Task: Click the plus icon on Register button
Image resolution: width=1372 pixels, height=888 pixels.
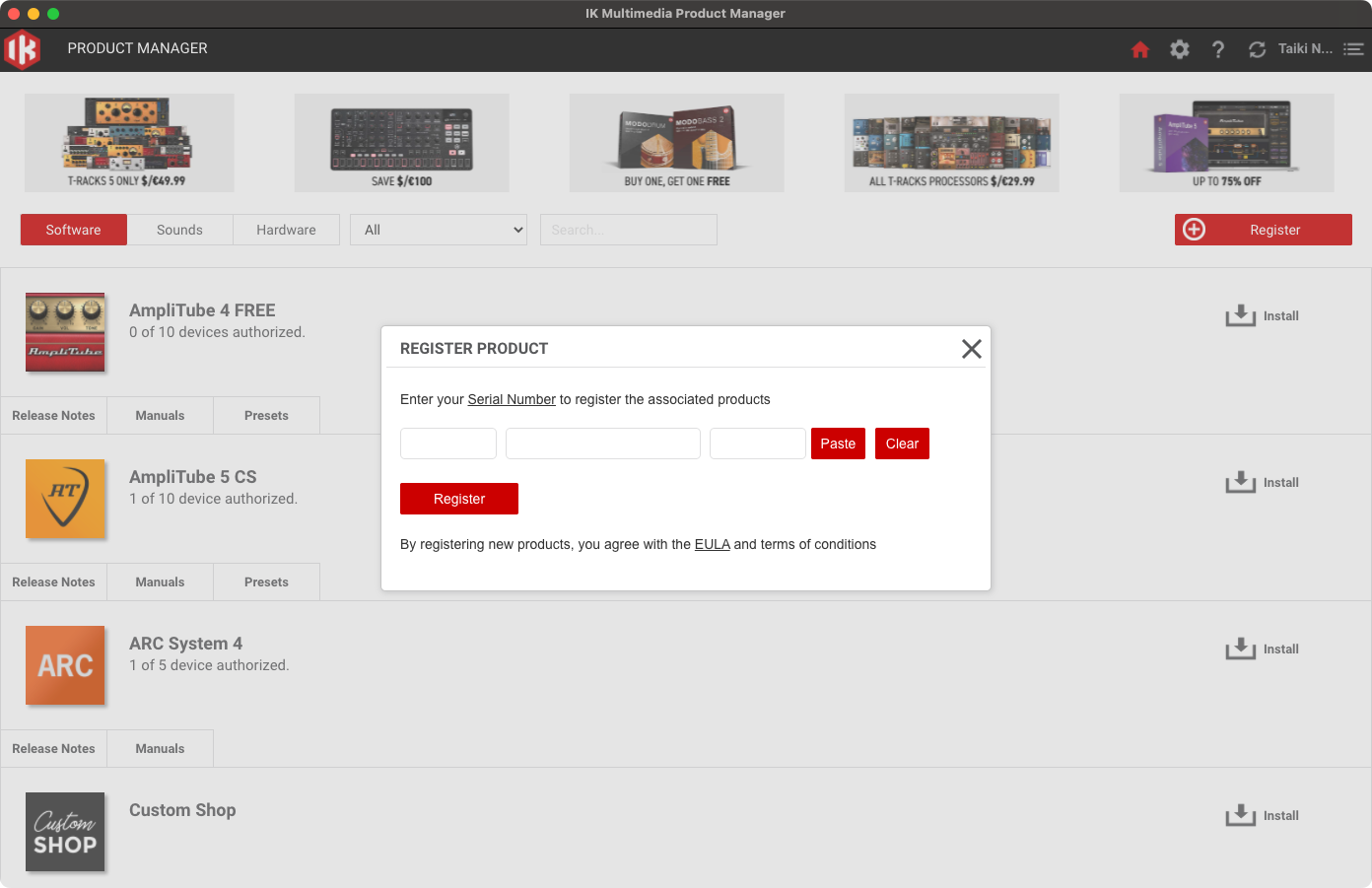Action: [x=1194, y=230]
